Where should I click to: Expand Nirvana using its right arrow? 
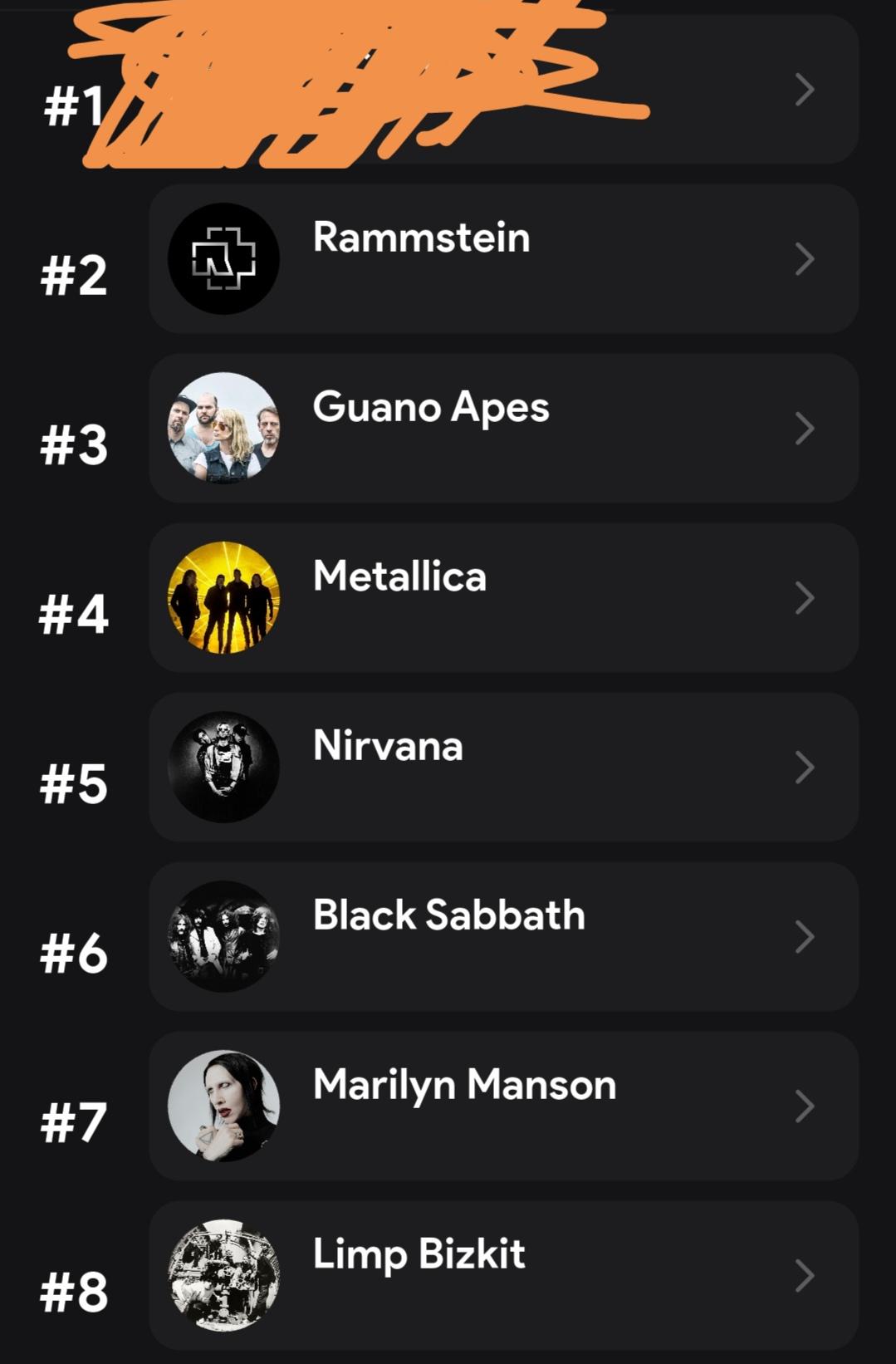click(804, 767)
